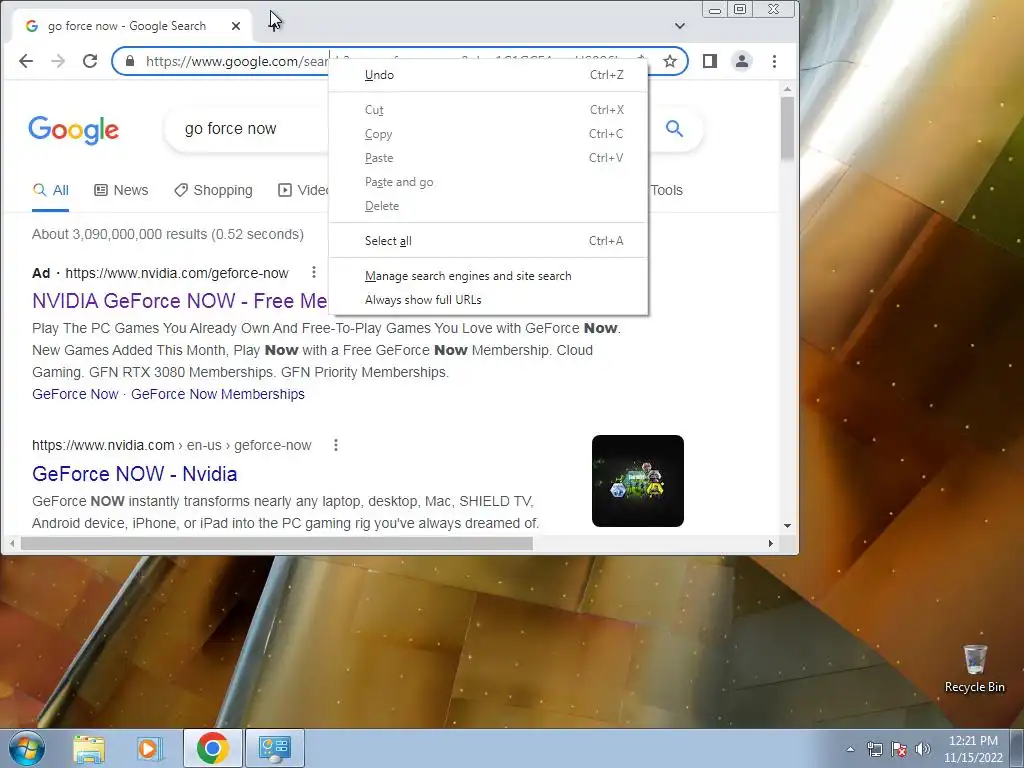Screen dimensions: 1024x768
Task: Click the www.nvidia.com/geforce-now ad URL
Action: pos(177,273)
